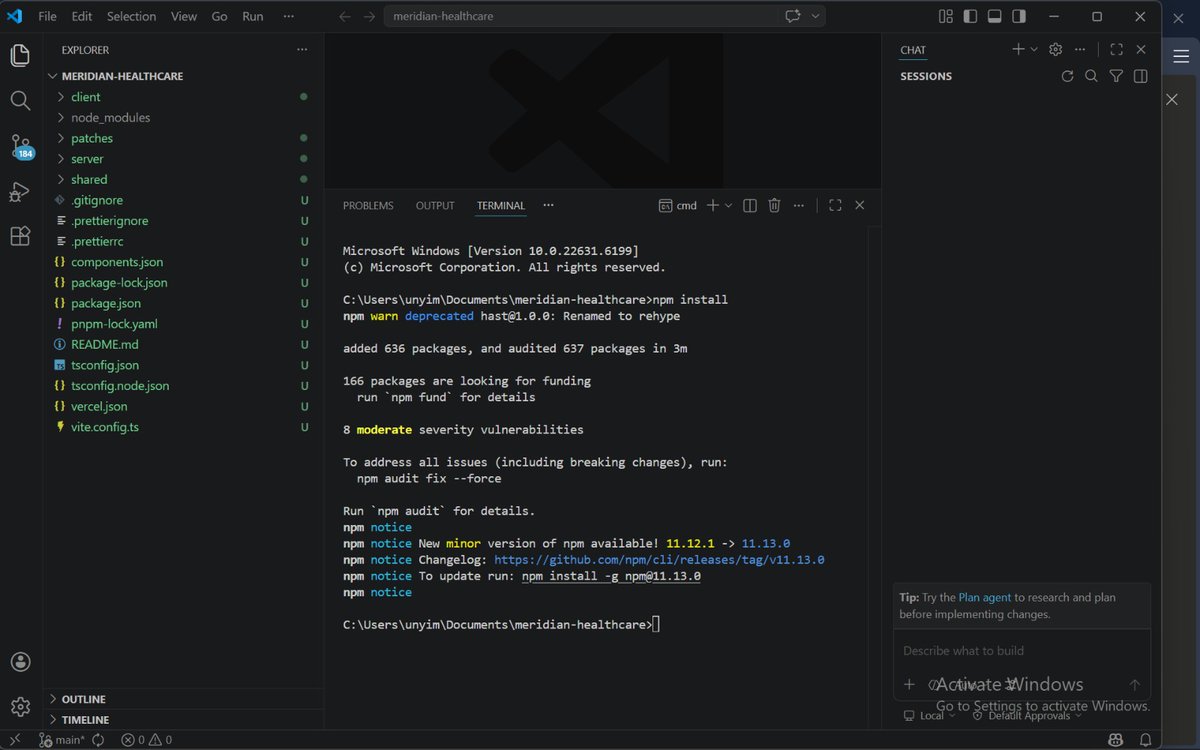Open chat settings gear icon
The height and width of the screenshot is (750, 1200).
[1055, 49]
